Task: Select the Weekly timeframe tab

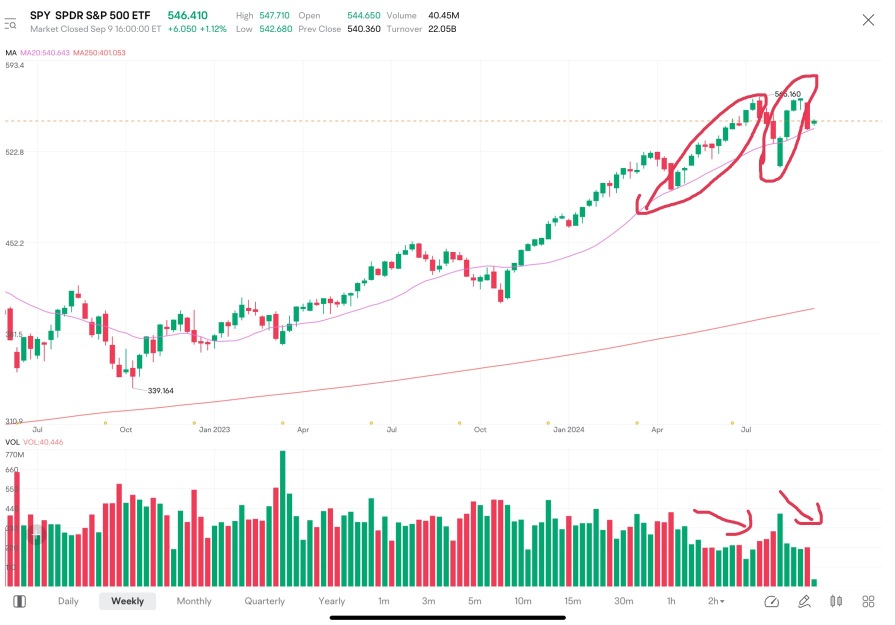Action: coord(127,601)
